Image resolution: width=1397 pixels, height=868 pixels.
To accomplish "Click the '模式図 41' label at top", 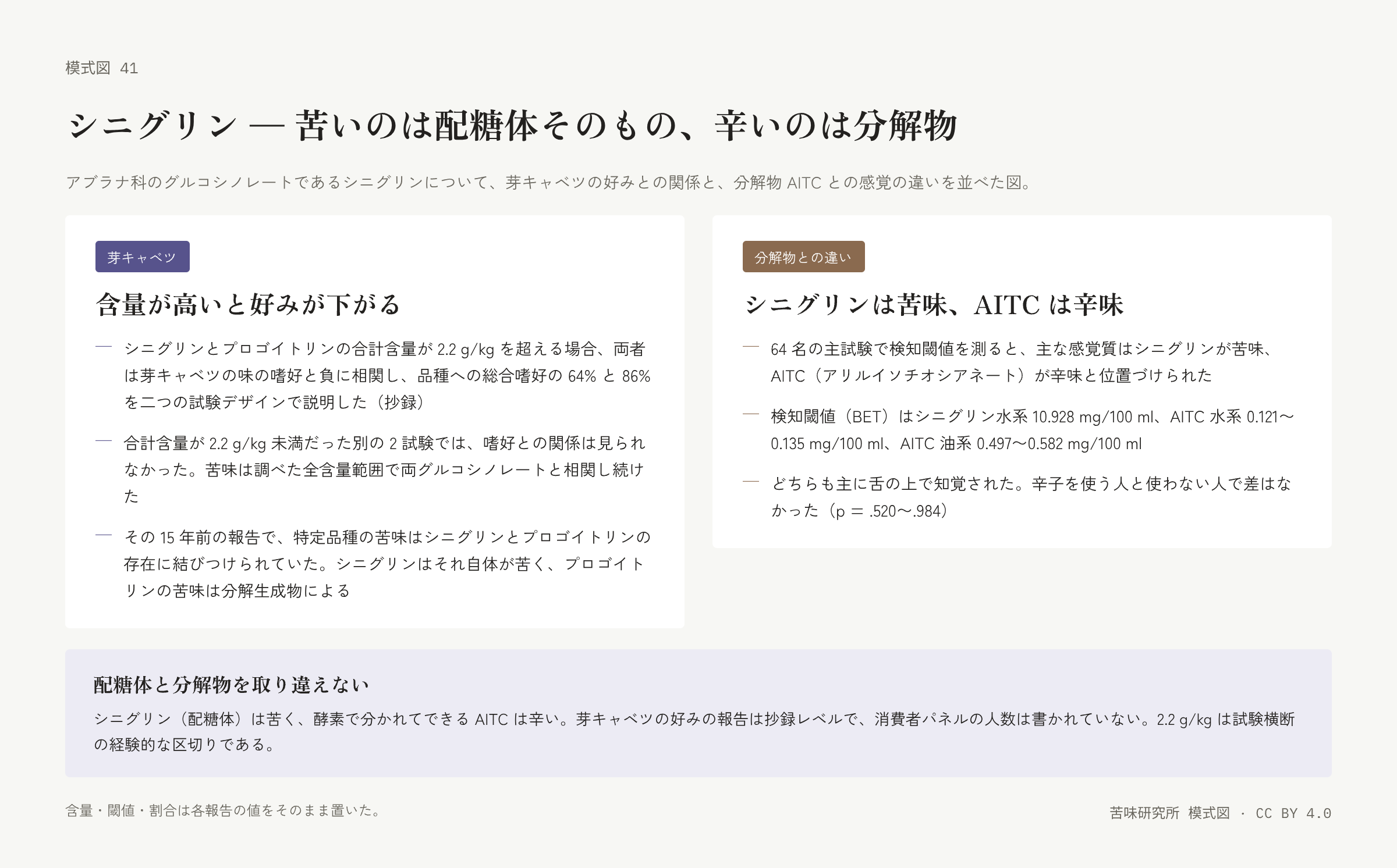I will click(x=102, y=68).
